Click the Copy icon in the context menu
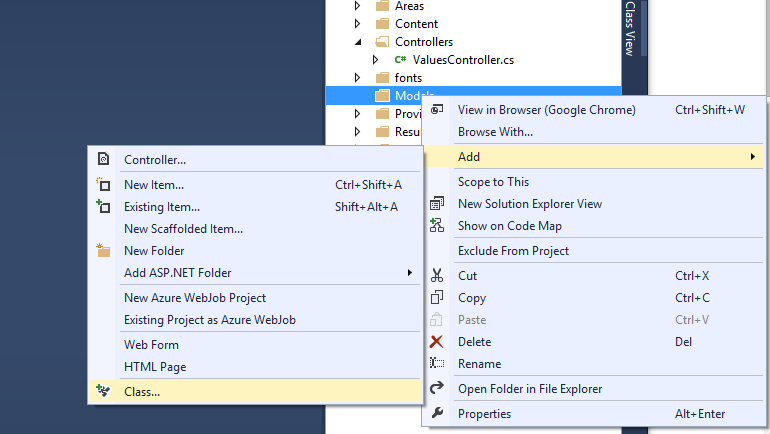 pos(437,298)
